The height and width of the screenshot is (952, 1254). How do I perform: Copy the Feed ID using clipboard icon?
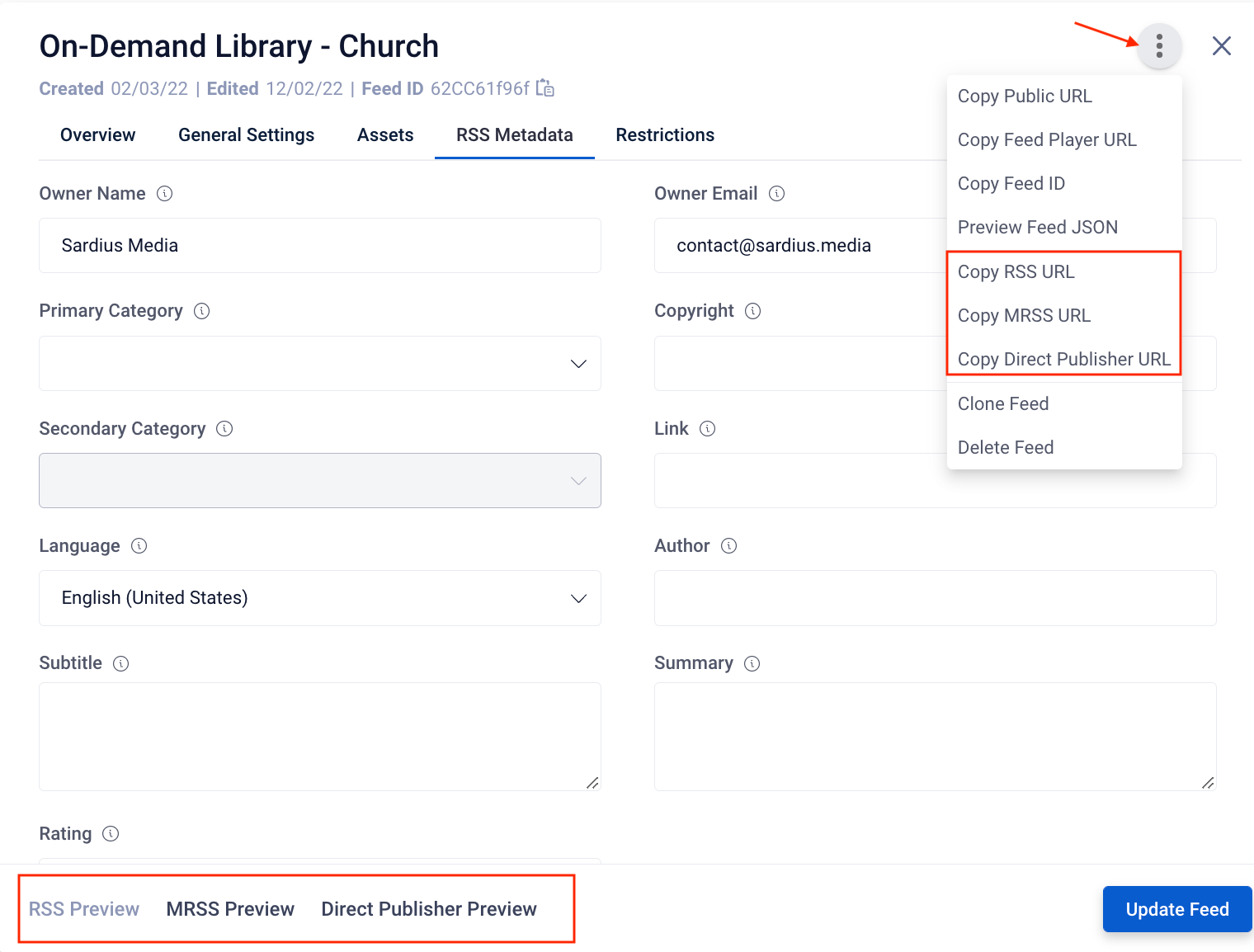545,88
